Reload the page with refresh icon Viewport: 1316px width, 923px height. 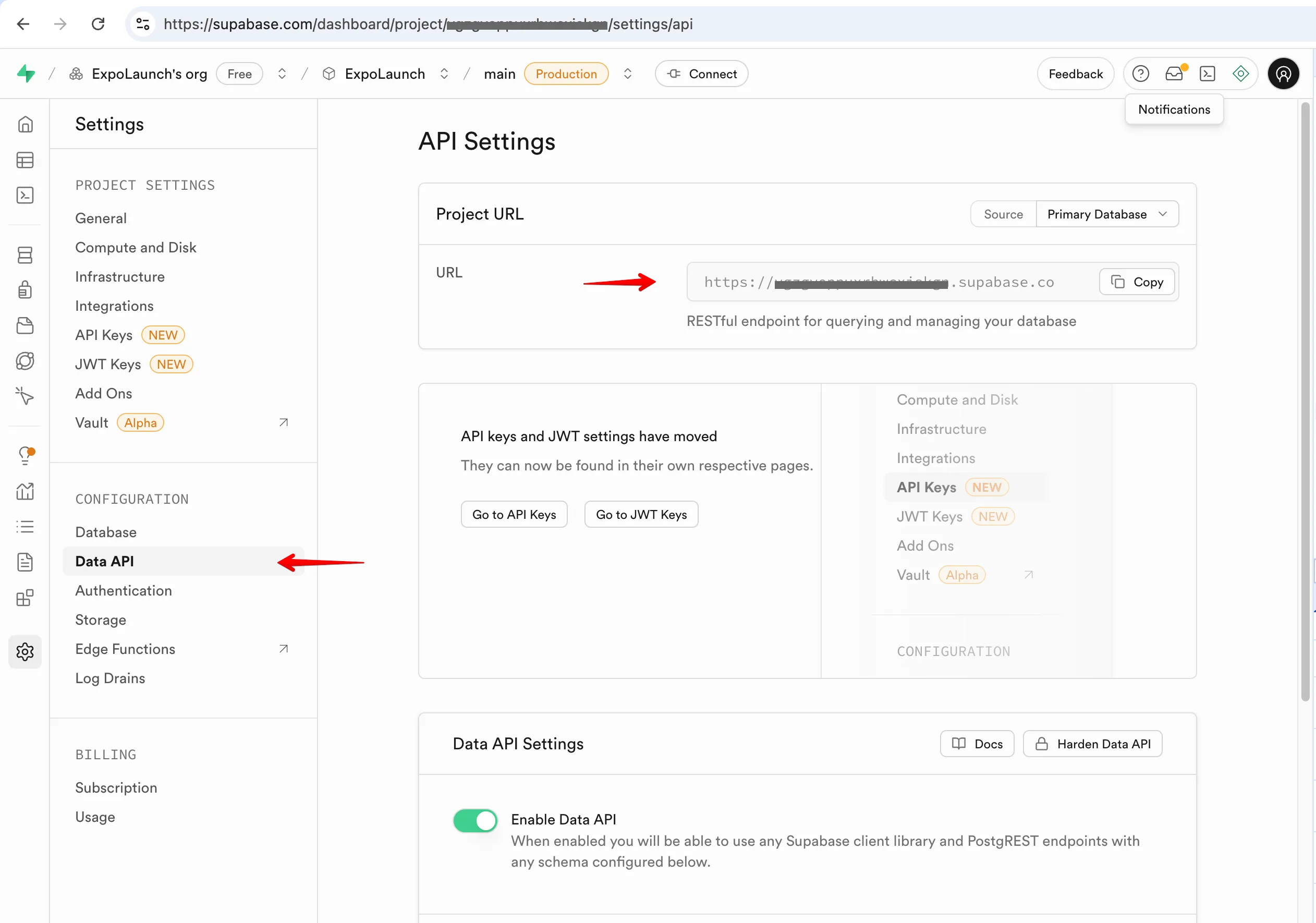pos(98,24)
